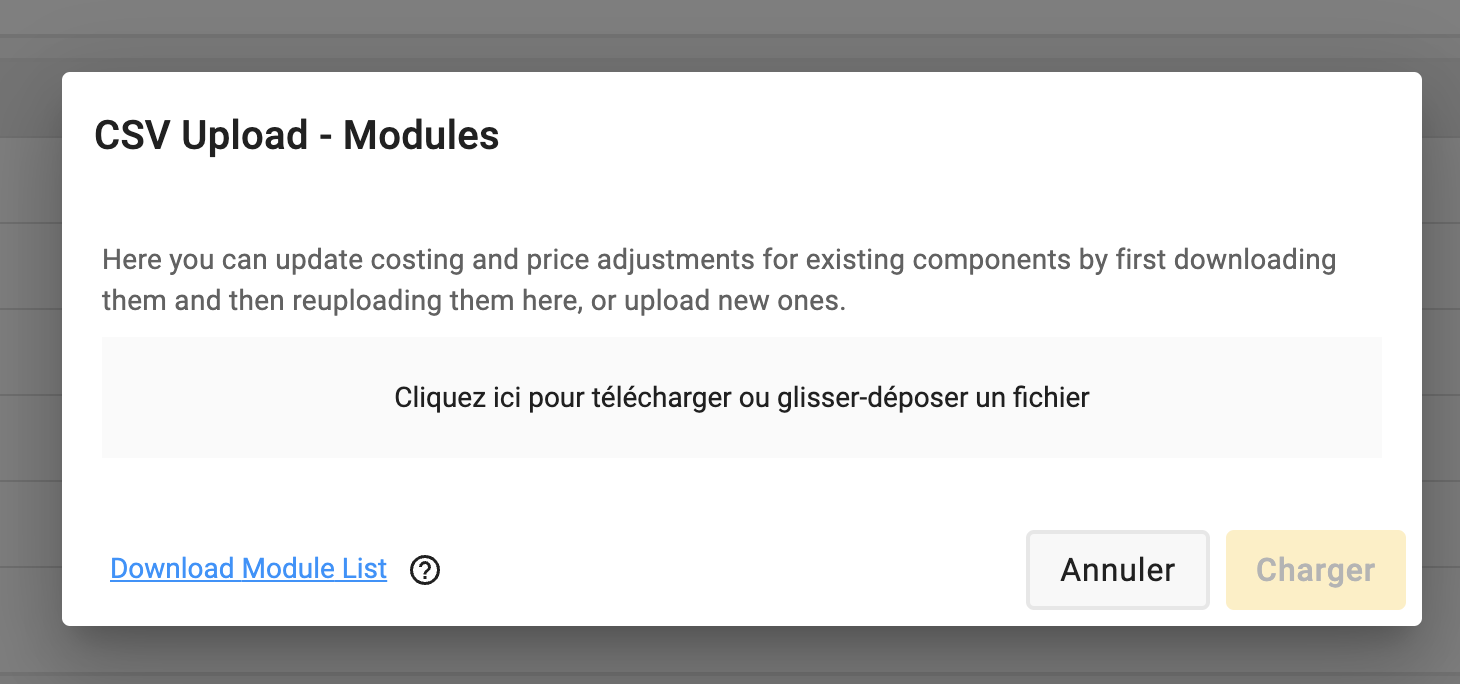Click the file drop zone area
Viewport: 1460px width, 684px height.
(x=742, y=397)
